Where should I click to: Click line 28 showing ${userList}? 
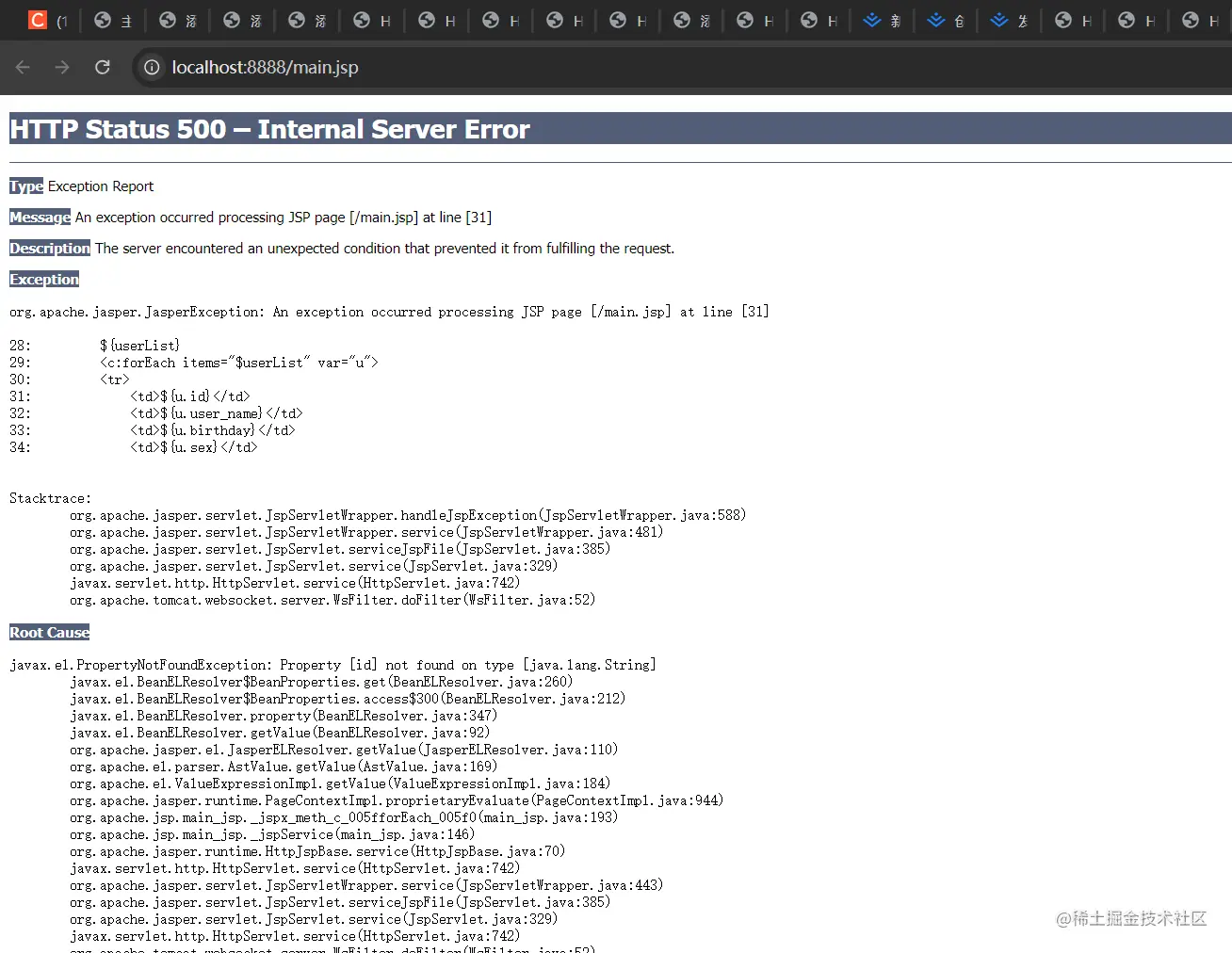94,346
